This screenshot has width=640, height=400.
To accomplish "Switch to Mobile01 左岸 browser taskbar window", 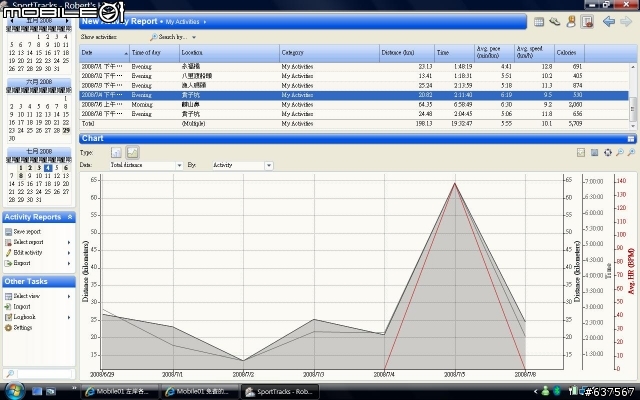I will coord(120,391).
